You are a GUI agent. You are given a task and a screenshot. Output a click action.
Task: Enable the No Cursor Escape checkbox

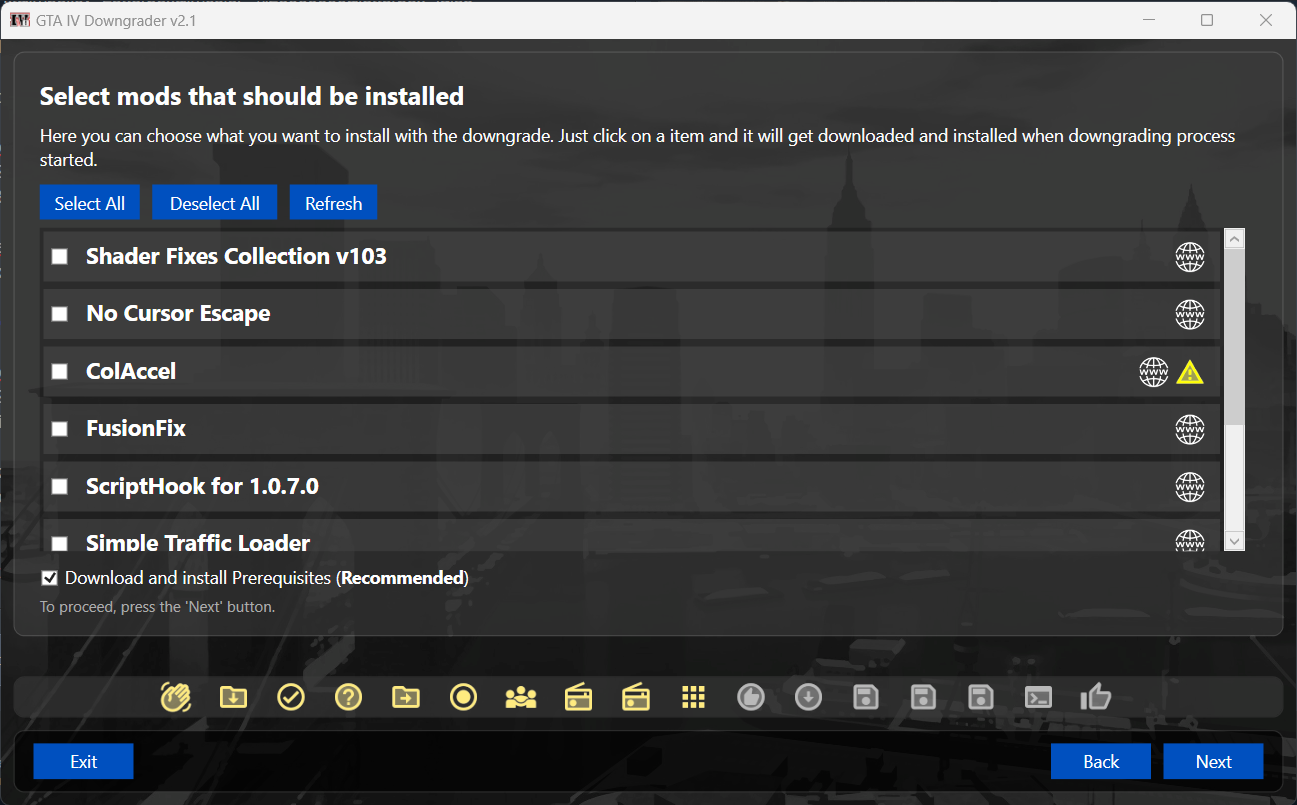tap(60, 314)
